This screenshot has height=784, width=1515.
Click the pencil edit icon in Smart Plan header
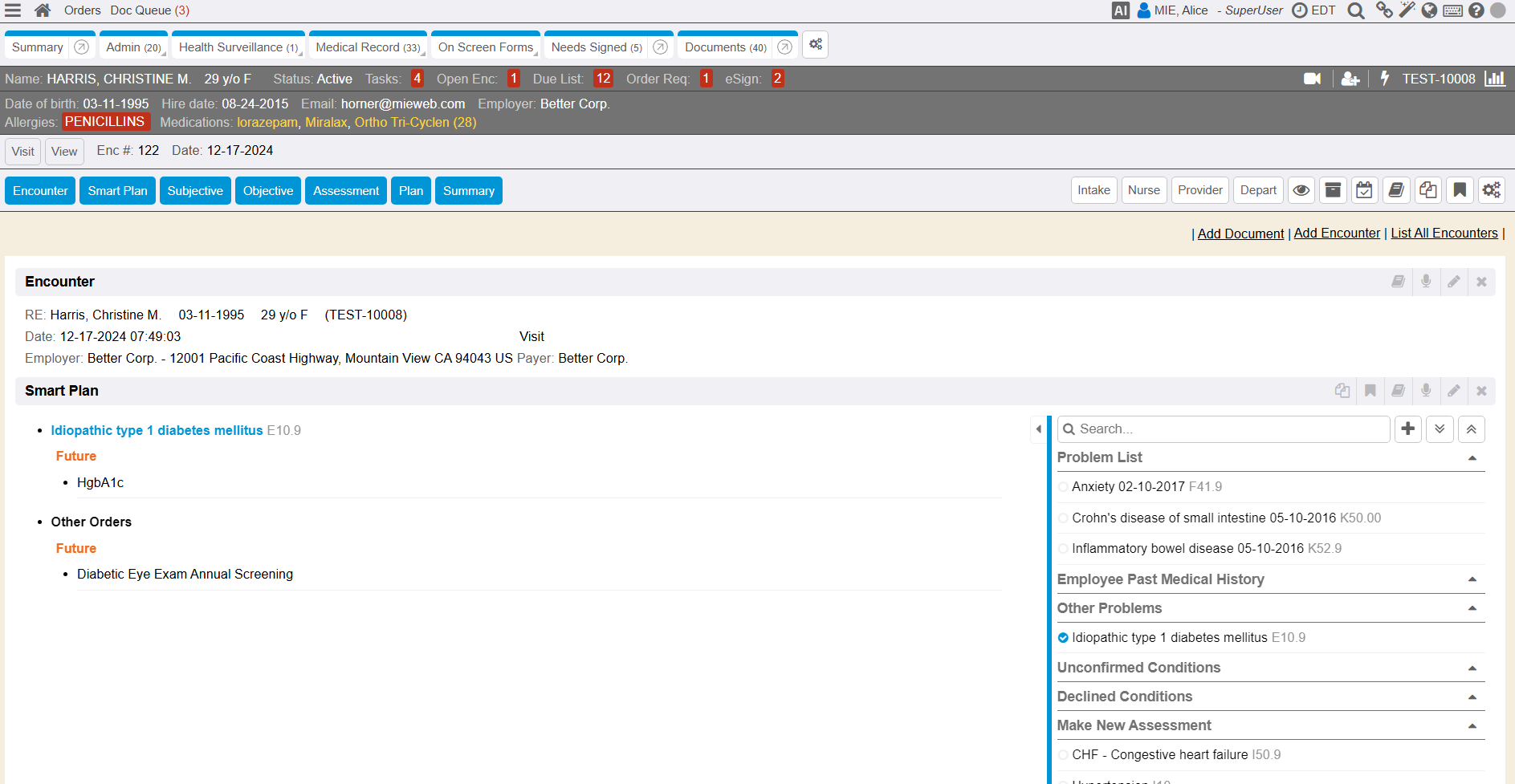click(1453, 391)
